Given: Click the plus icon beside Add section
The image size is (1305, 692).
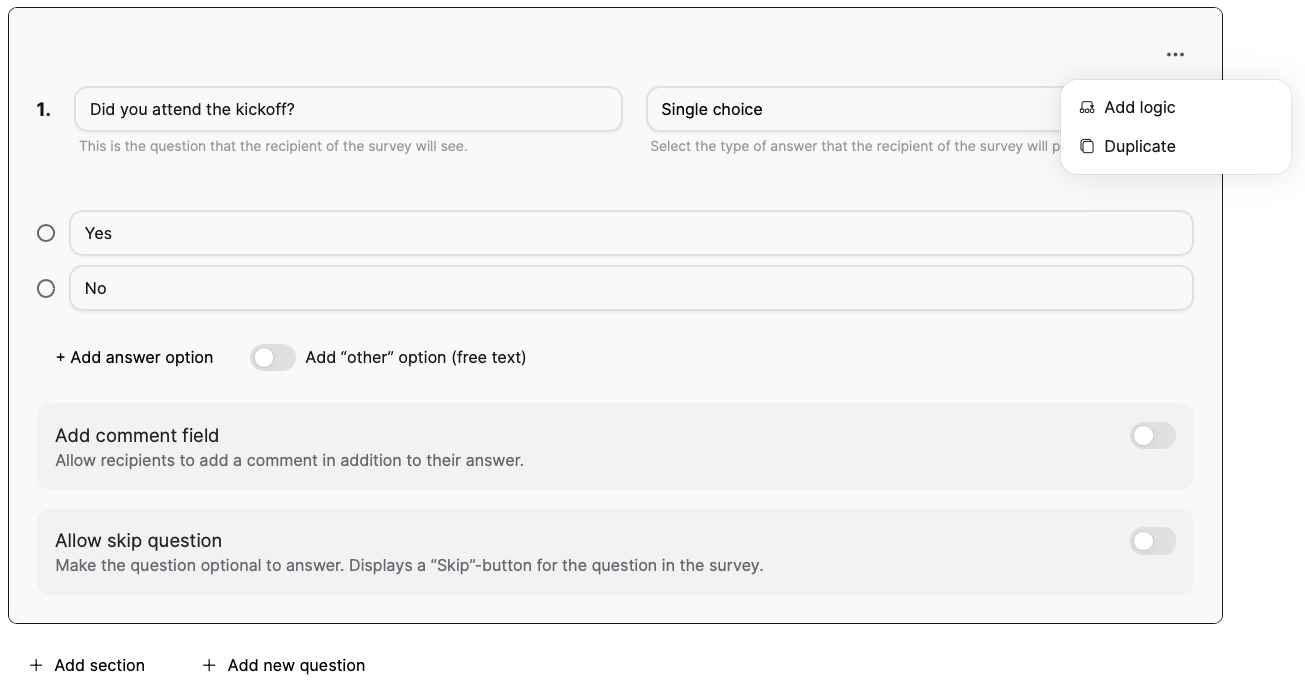Looking at the screenshot, I should tap(36, 666).
